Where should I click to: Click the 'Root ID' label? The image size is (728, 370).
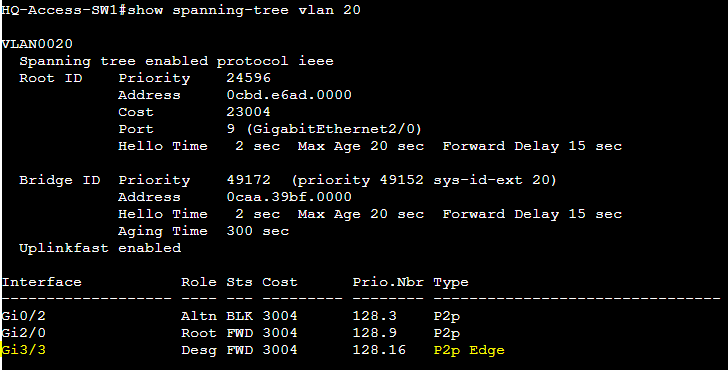[x=51, y=78]
